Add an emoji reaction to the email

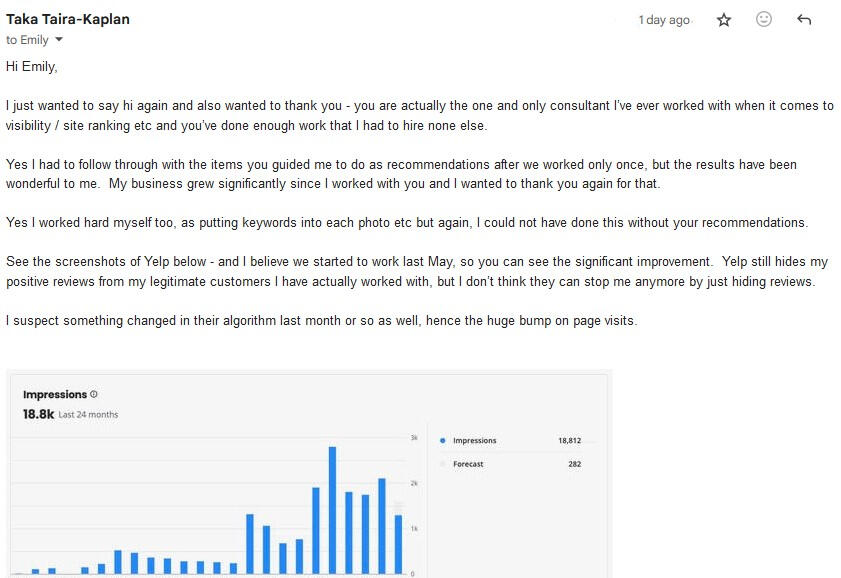tap(764, 20)
